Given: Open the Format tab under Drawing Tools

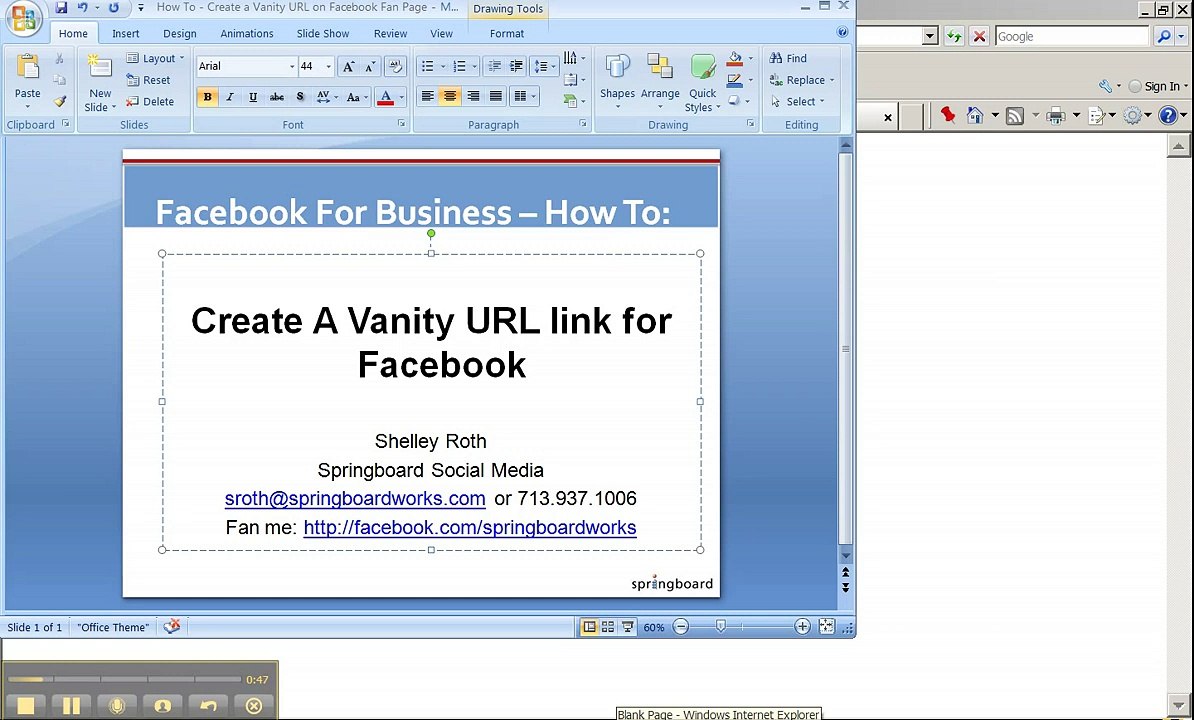Looking at the screenshot, I should 507,33.
